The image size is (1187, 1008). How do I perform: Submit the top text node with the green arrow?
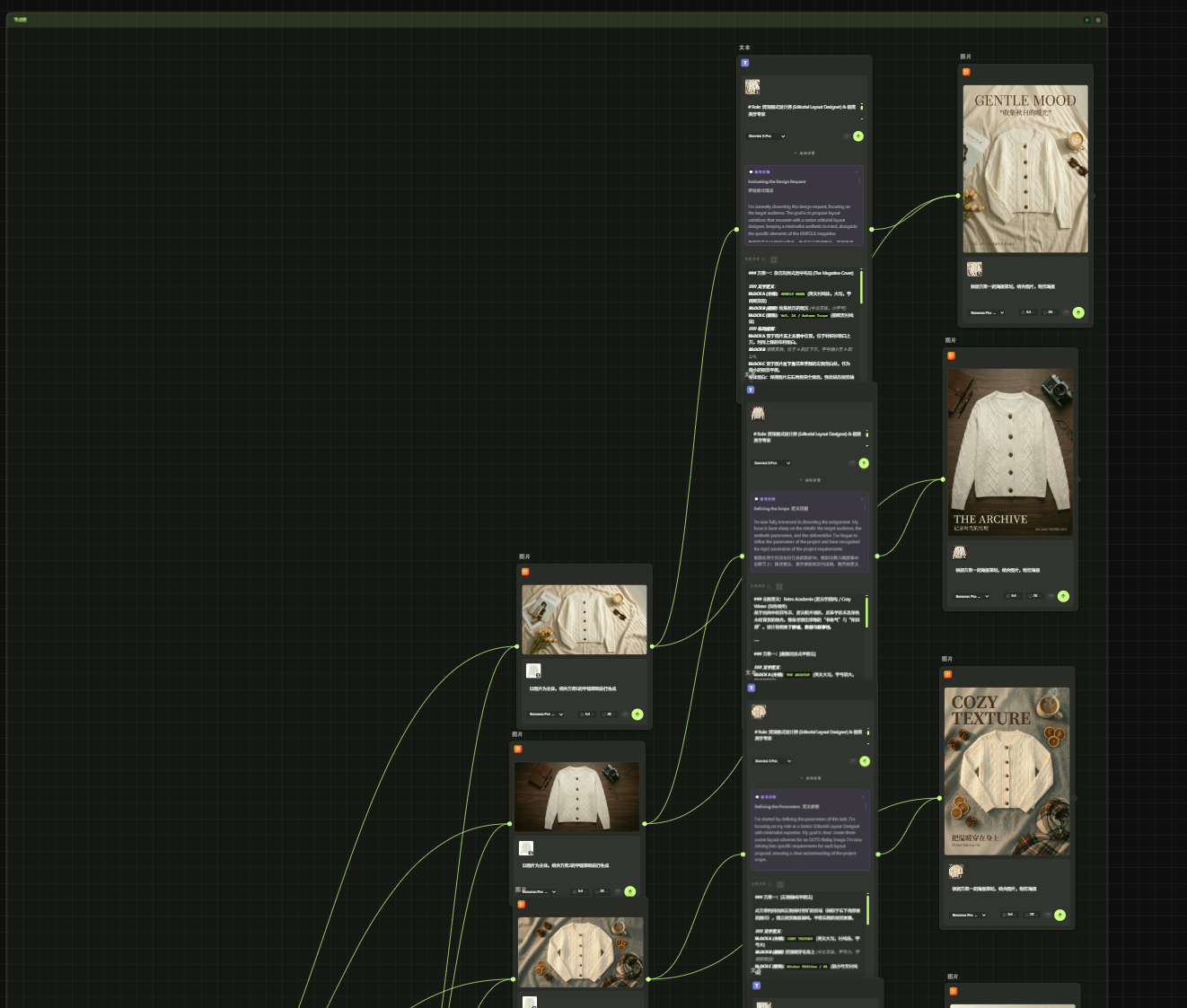point(858,136)
